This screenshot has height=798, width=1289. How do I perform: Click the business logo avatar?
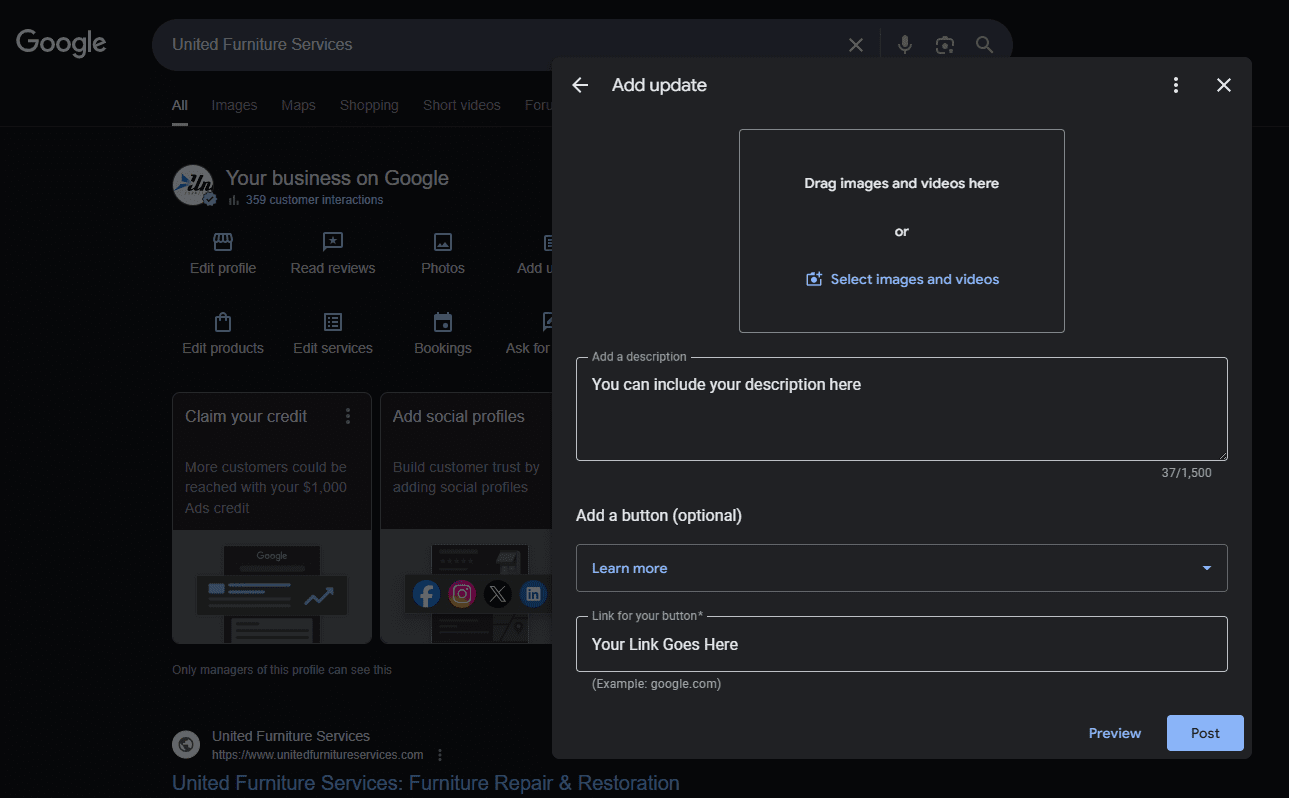click(x=193, y=186)
